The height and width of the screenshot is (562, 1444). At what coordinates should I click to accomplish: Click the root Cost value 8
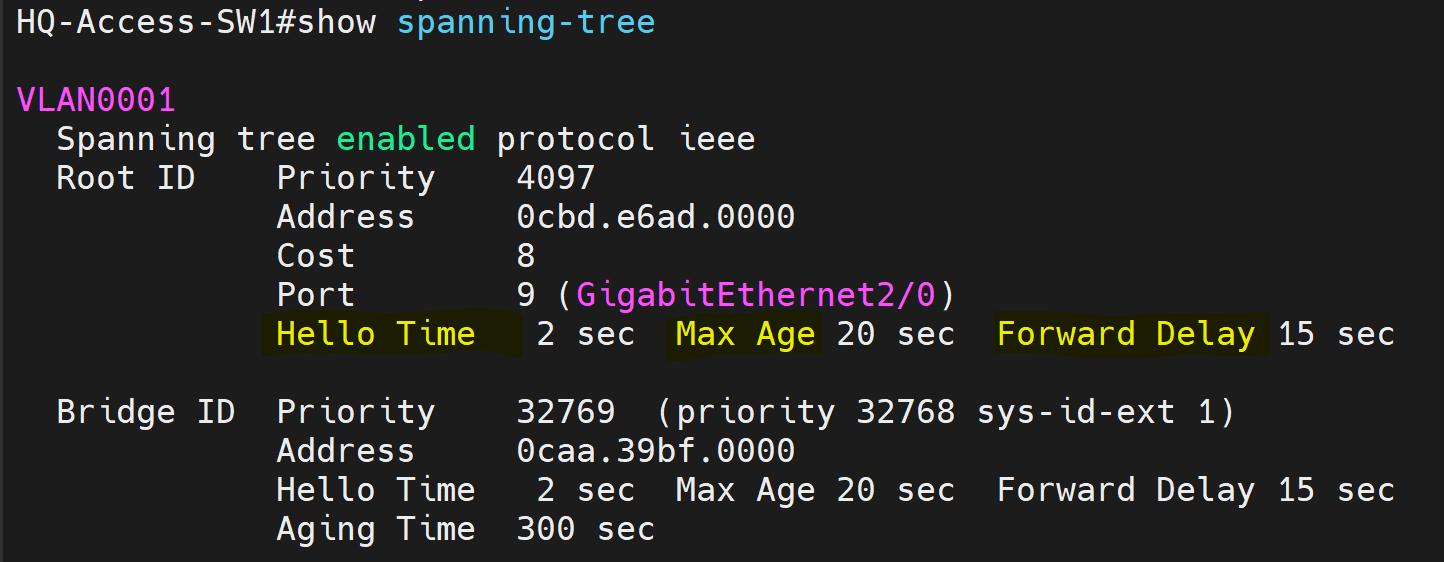(x=526, y=256)
